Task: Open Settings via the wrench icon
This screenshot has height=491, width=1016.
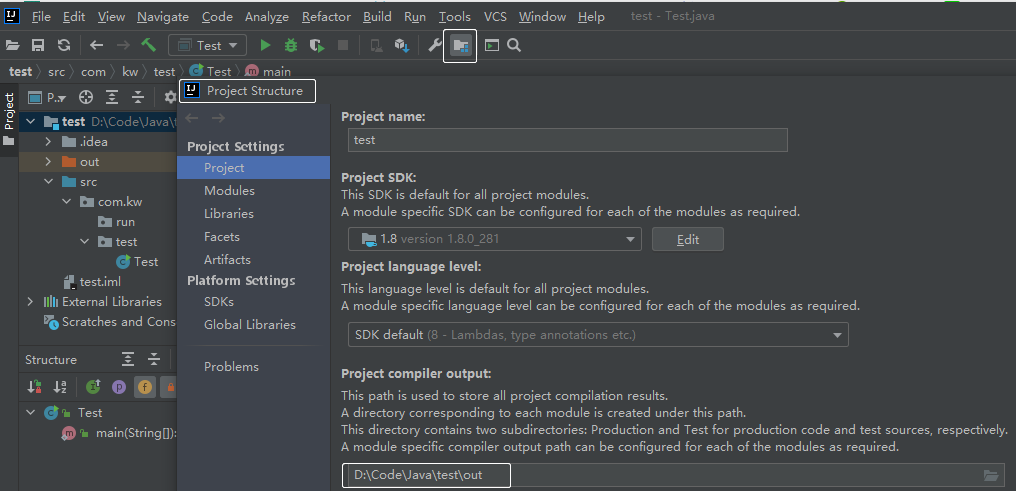Action: [x=435, y=45]
